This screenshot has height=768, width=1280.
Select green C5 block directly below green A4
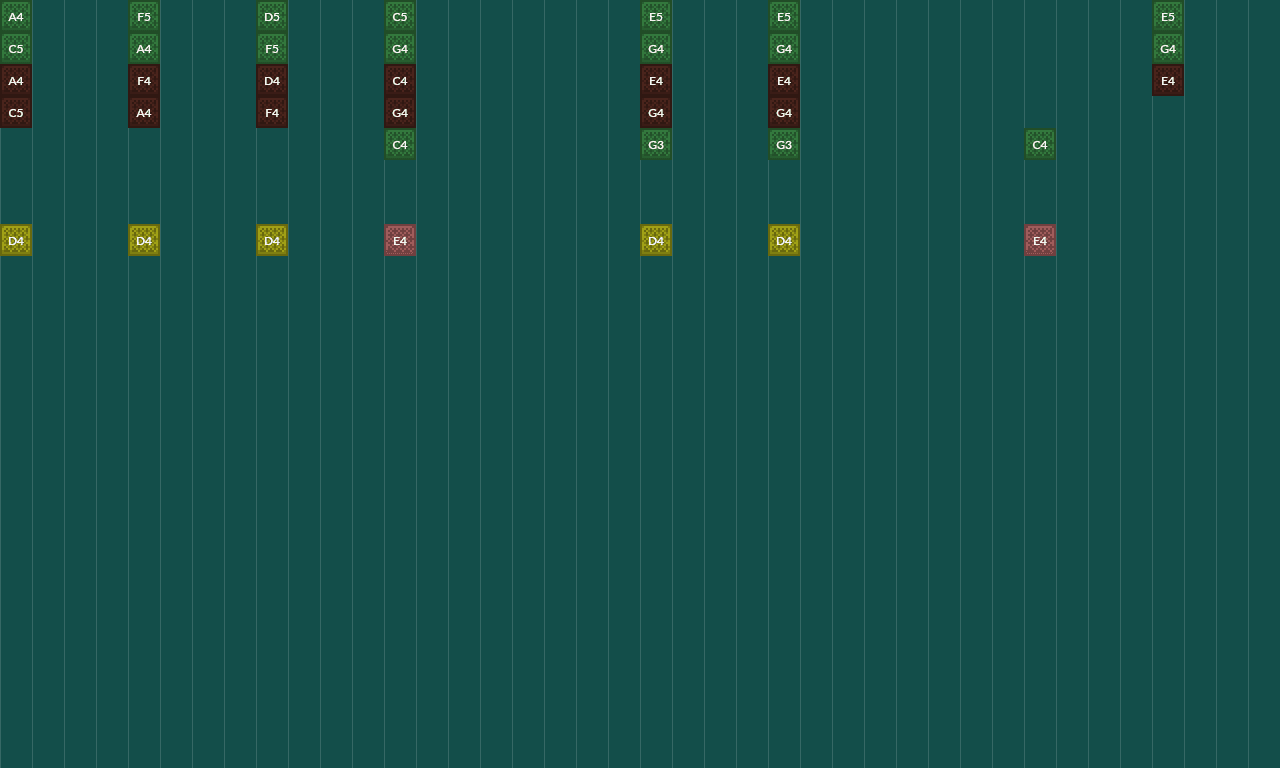(16, 48)
